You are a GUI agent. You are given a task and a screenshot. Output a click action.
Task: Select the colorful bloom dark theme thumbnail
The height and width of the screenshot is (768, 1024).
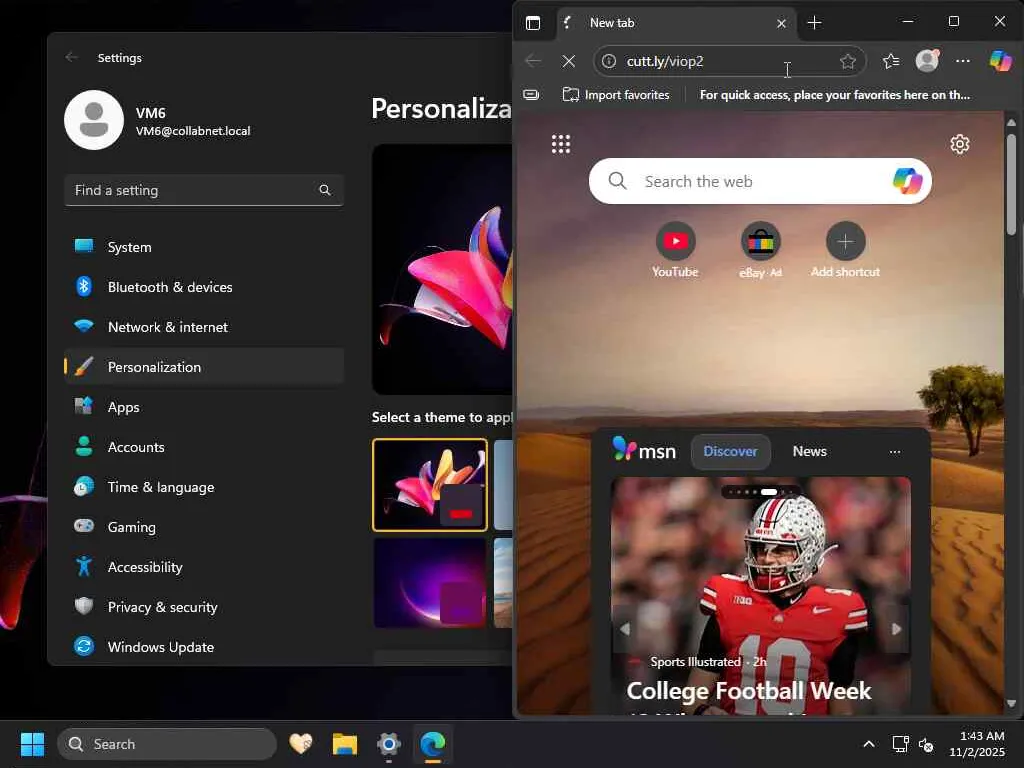[430, 485]
